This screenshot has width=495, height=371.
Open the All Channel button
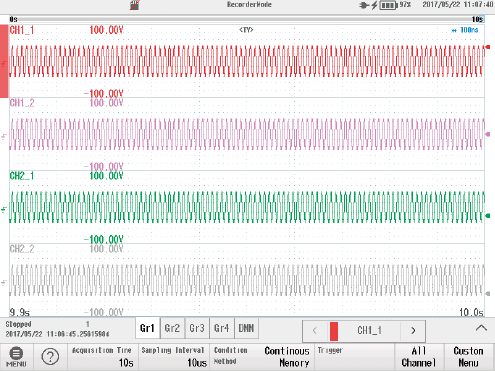419,357
